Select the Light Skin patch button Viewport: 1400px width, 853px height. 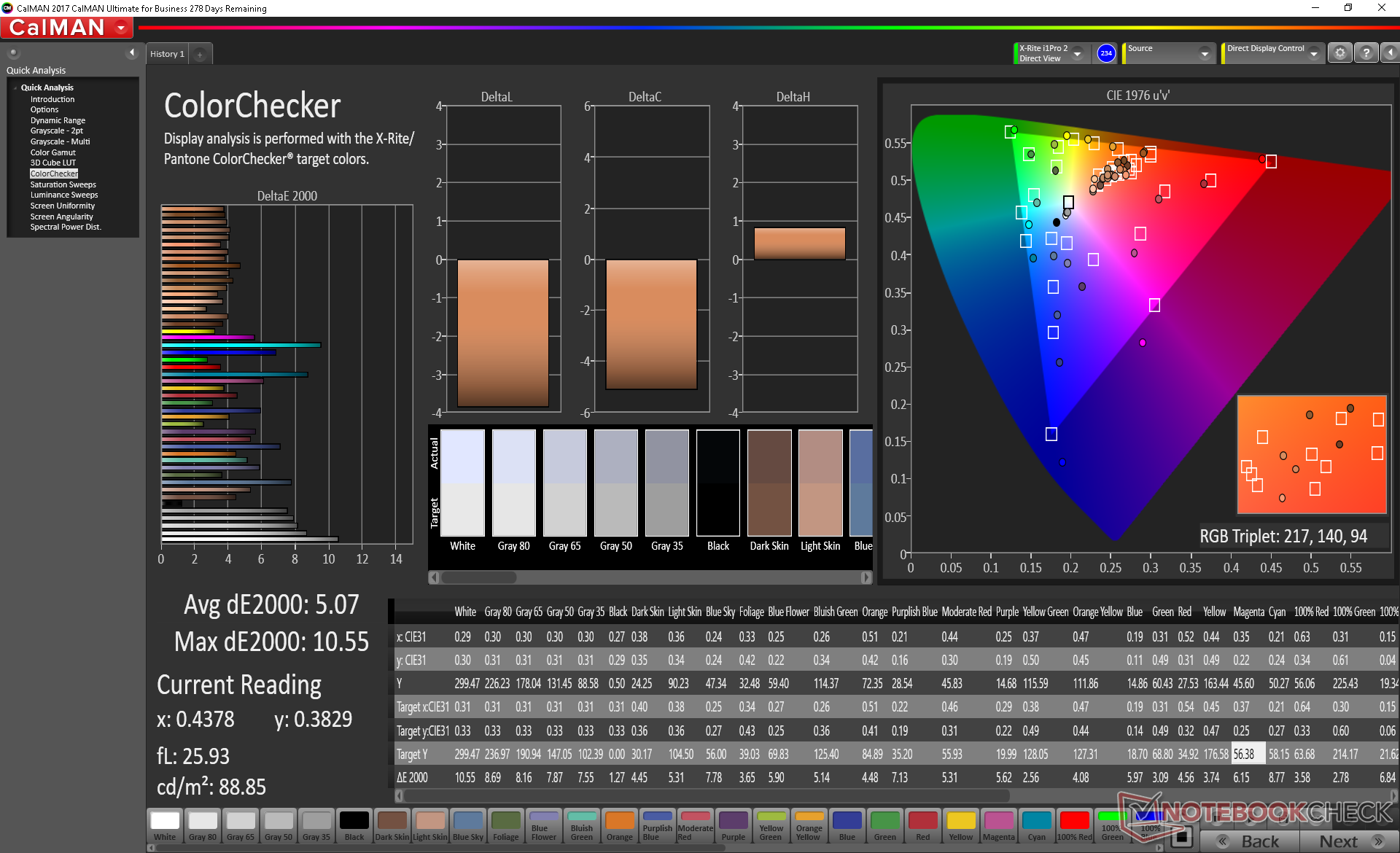[x=430, y=826]
